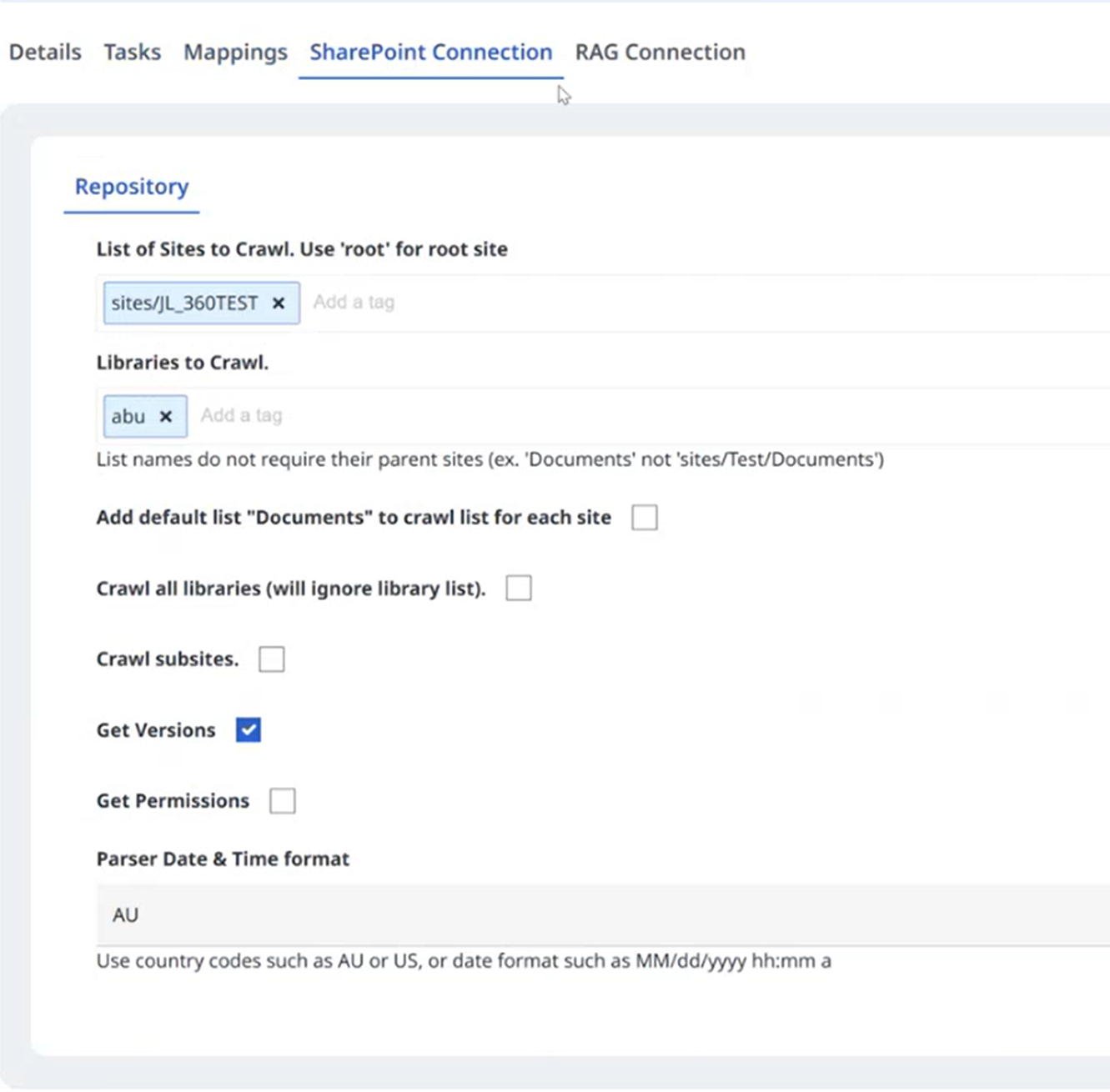
Task: Uncheck the Get Versions checkbox
Action: point(248,730)
